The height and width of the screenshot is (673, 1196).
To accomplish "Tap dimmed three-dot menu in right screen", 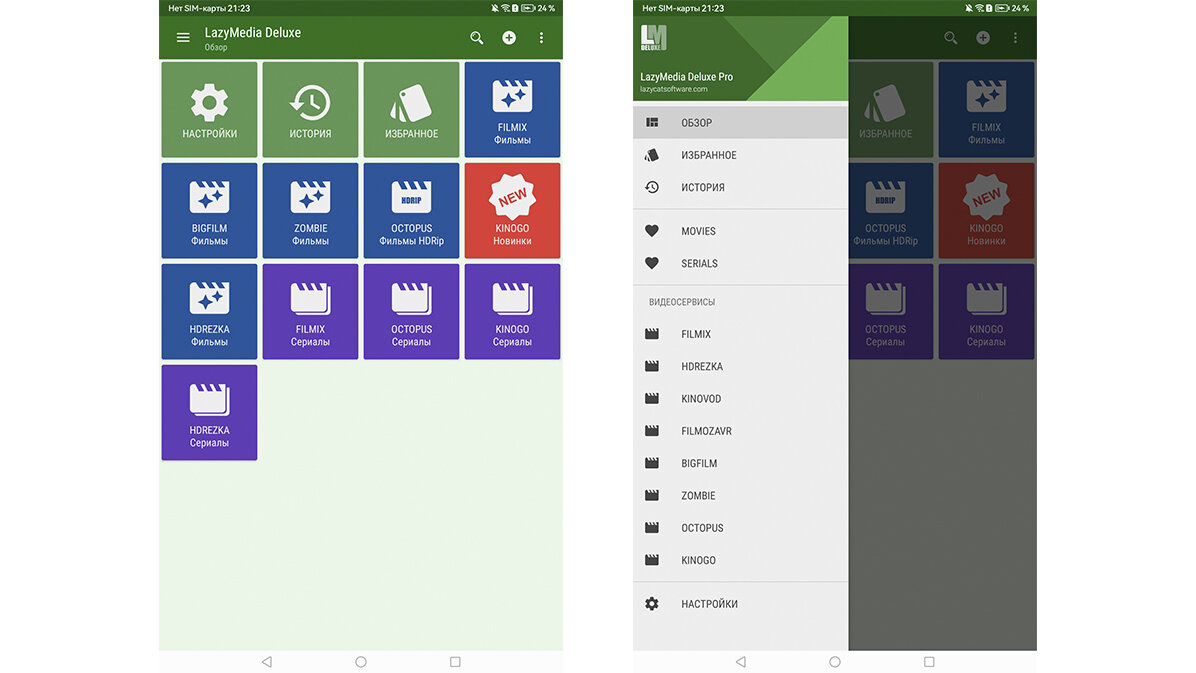I will click(x=1015, y=37).
